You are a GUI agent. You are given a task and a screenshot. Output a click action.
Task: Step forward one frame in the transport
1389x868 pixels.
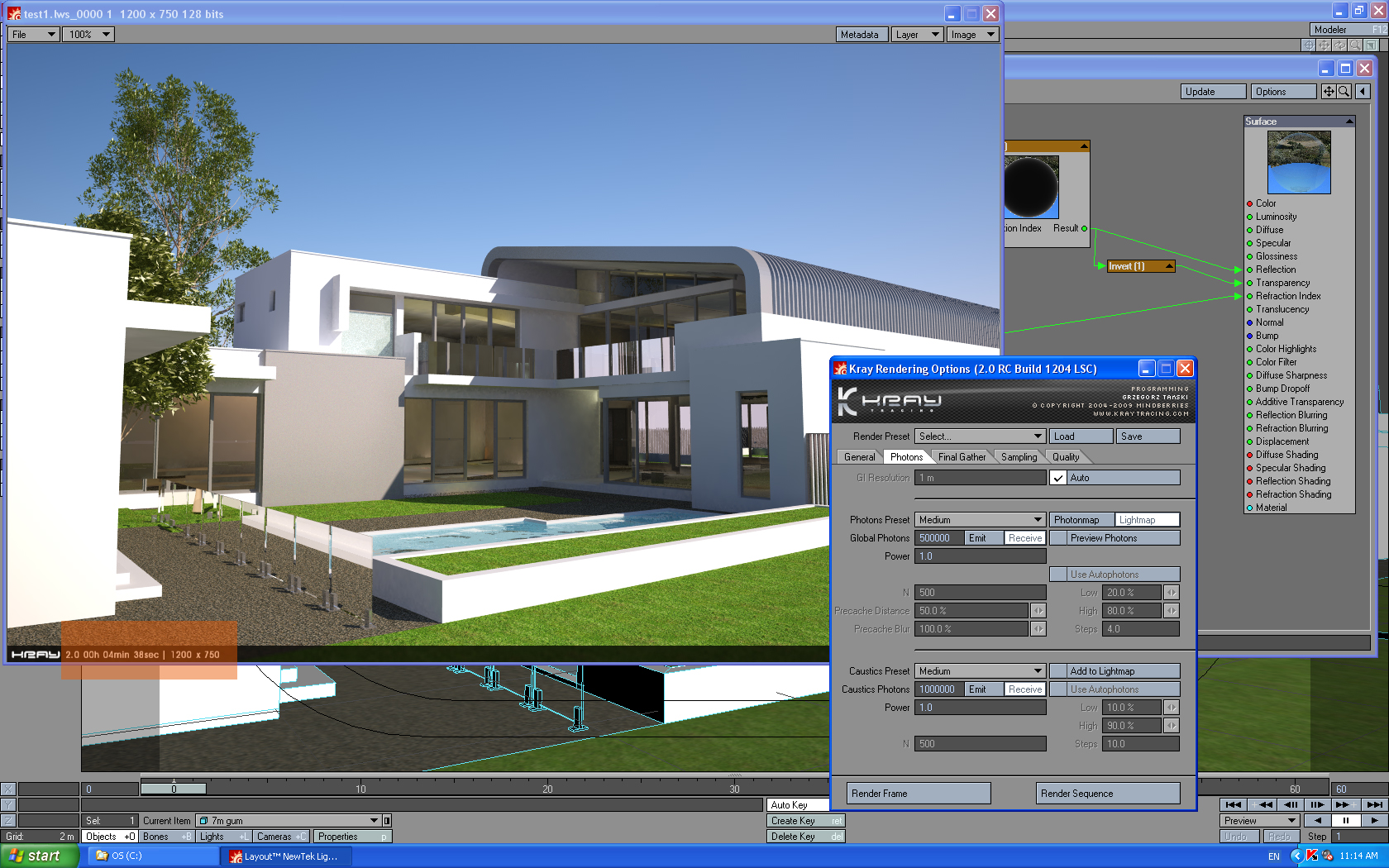tap(1317, 804)
